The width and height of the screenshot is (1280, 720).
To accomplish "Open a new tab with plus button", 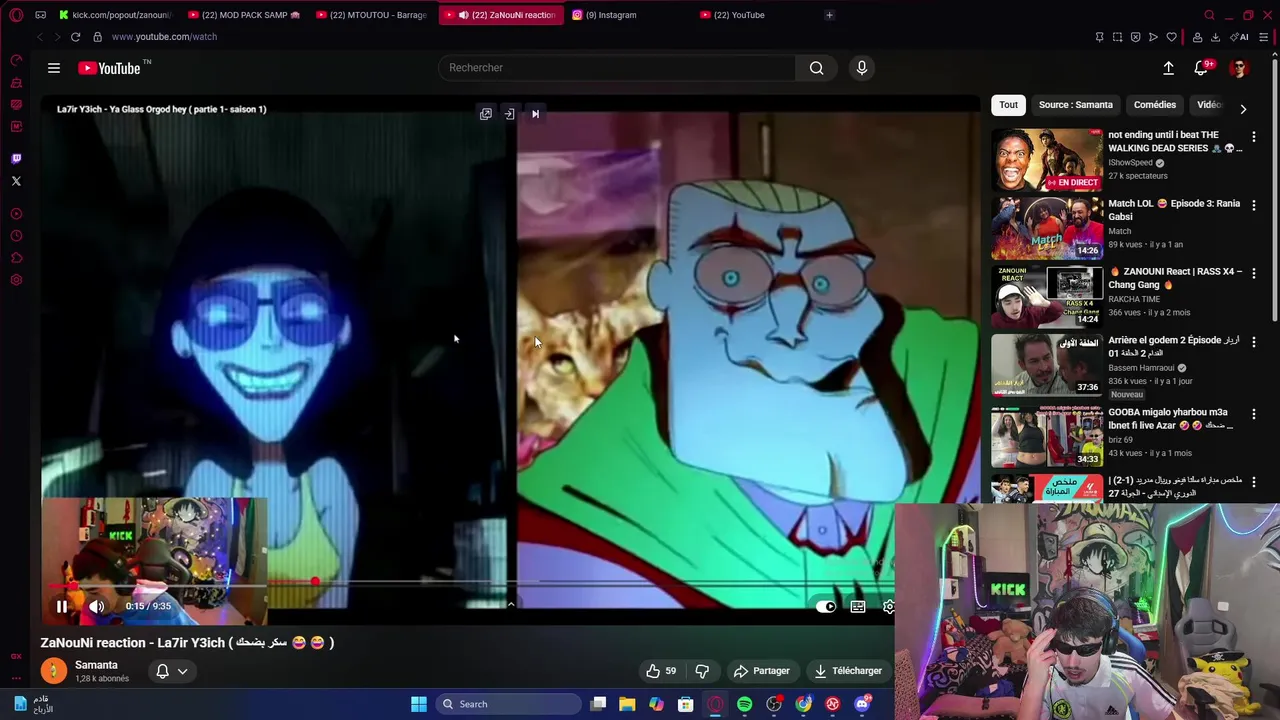I will (x=829, y=15).
